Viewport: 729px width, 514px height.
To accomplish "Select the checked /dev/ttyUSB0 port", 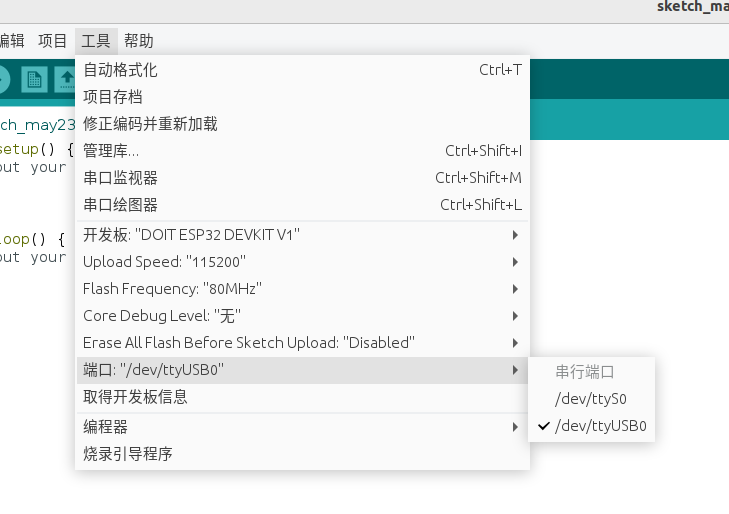I will tap(591, 426).
